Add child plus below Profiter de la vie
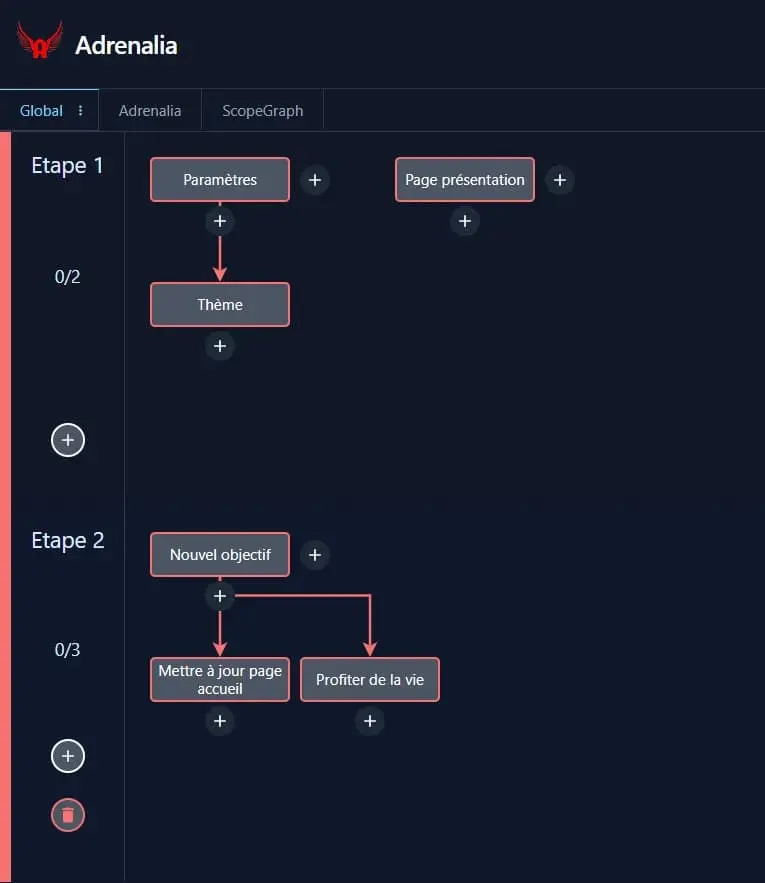The height and width of the screenshot is (883, 765). pos(370,721)
